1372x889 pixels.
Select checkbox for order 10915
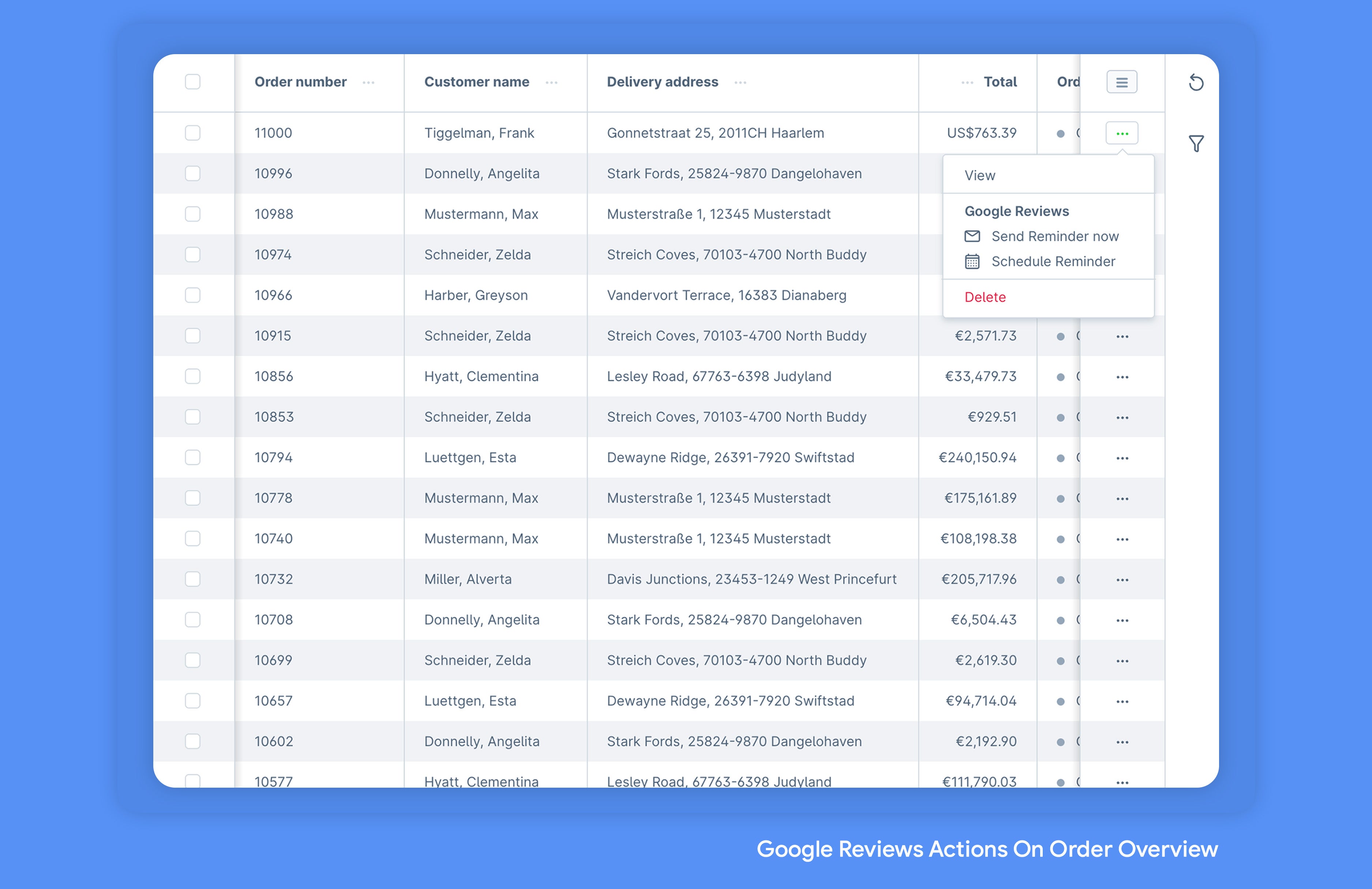pyautogui.click(x=192, y=335)
